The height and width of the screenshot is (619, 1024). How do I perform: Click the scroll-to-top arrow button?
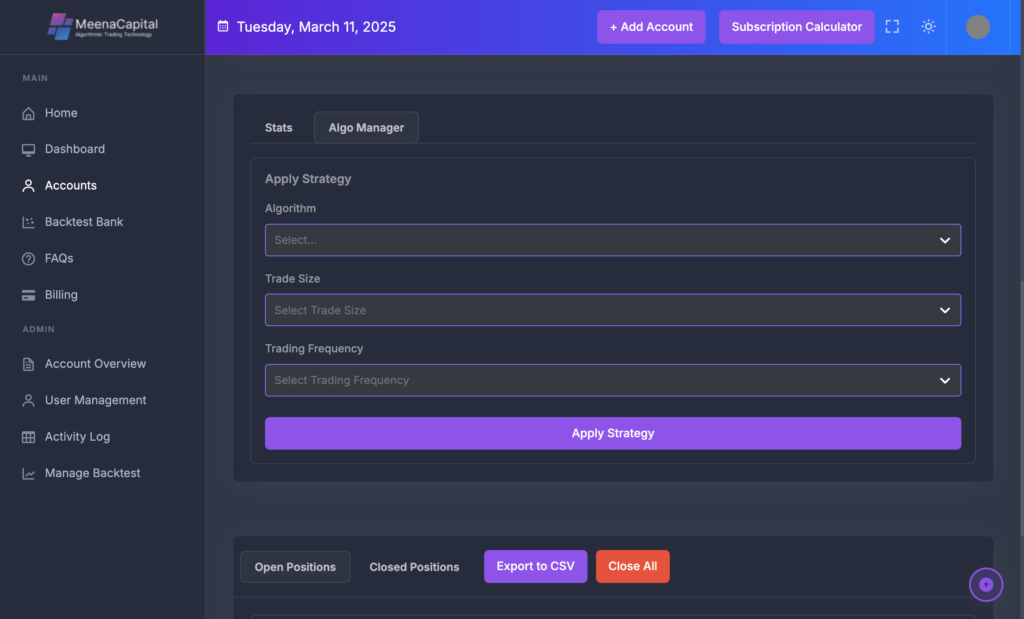(986, 585)
